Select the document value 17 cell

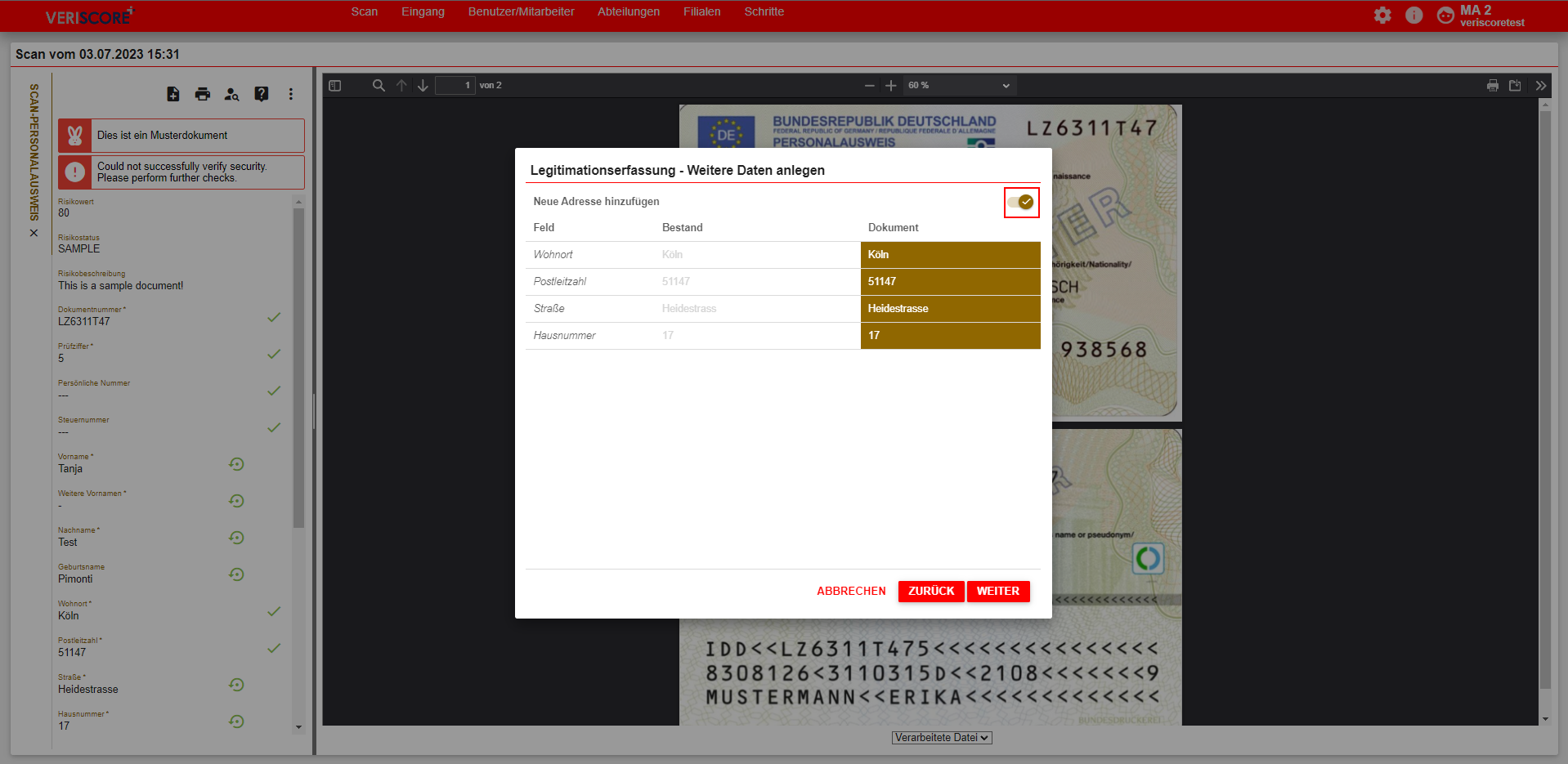tap(950, 336)
